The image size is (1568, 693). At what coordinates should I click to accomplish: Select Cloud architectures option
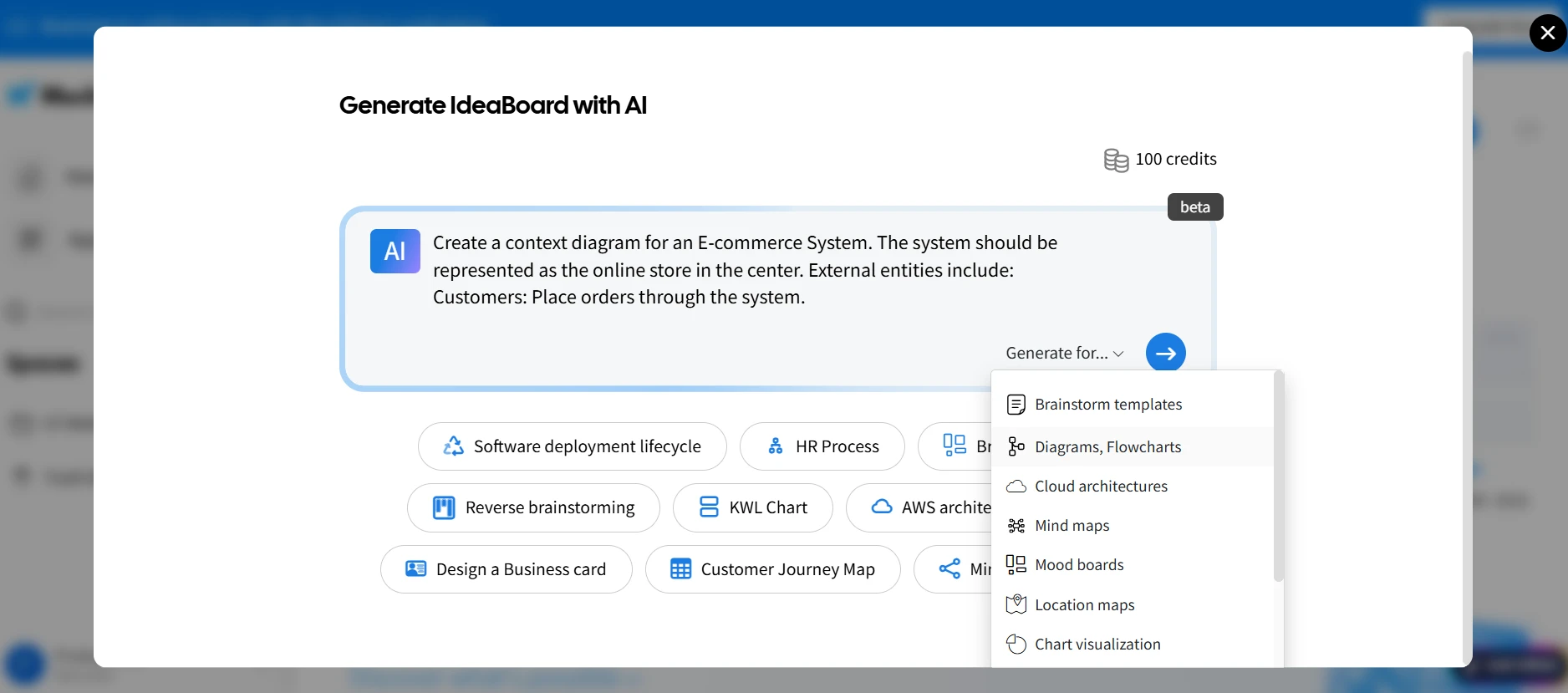(x=1133, y=487)
